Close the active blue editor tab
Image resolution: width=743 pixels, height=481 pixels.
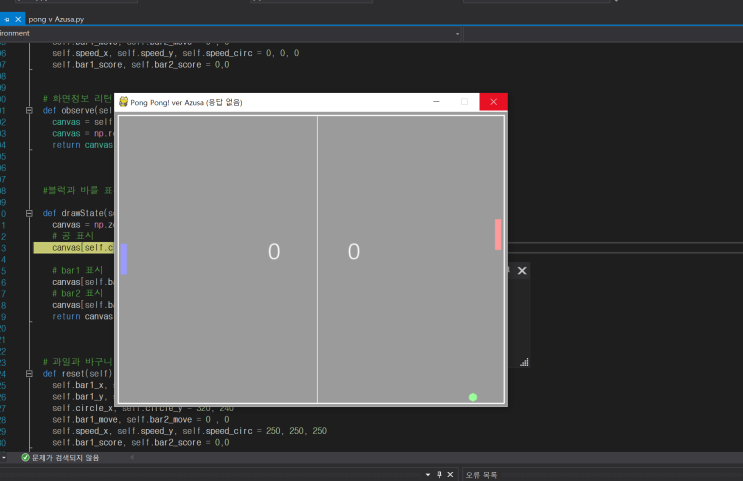(x=18, y=19)
